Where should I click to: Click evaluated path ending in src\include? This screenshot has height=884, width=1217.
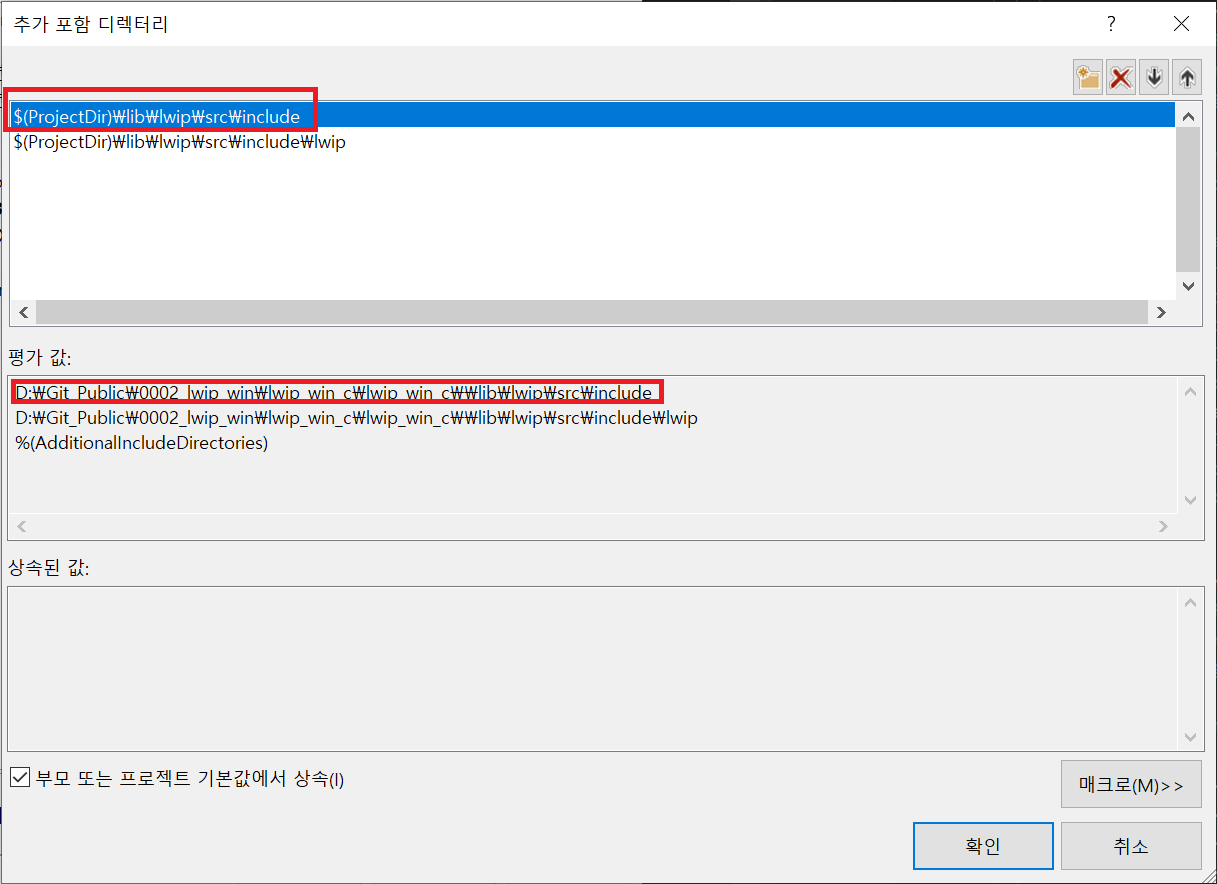click(x=334, y=393)
